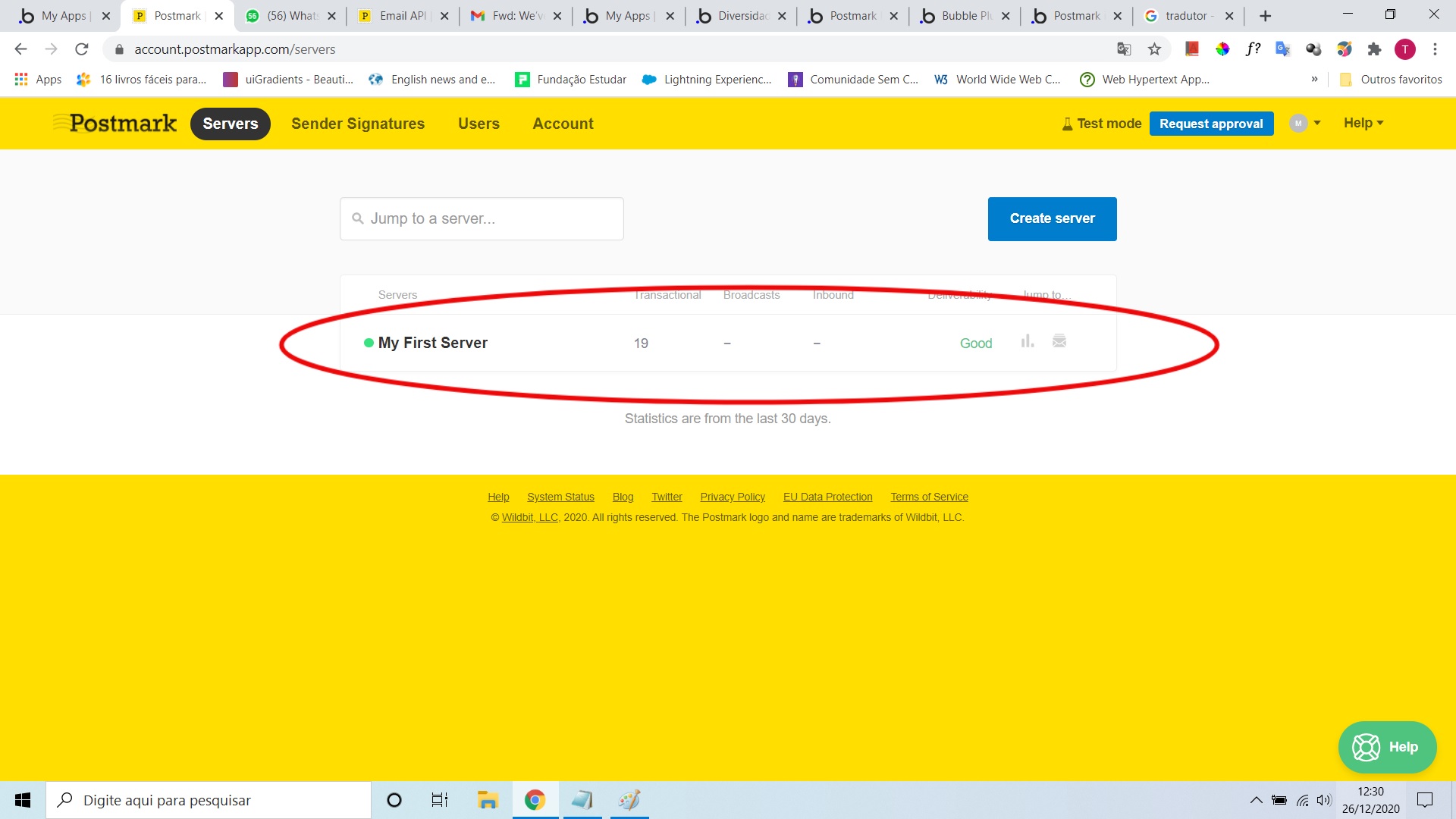
Task: Open the notification center
Action: pyautogui.click(x=1425, y=800)
